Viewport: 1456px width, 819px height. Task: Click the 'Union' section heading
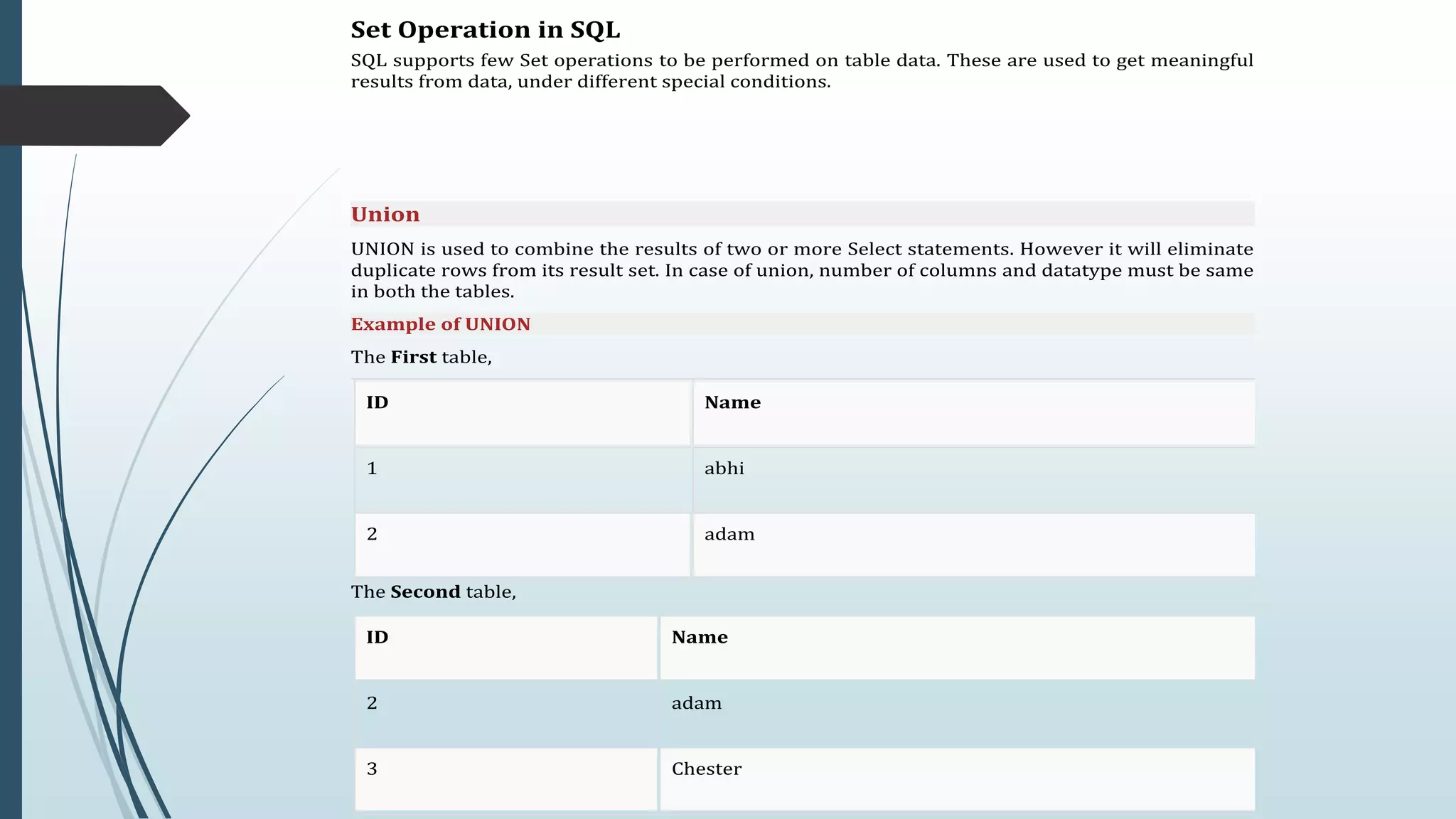click(385, 214)
